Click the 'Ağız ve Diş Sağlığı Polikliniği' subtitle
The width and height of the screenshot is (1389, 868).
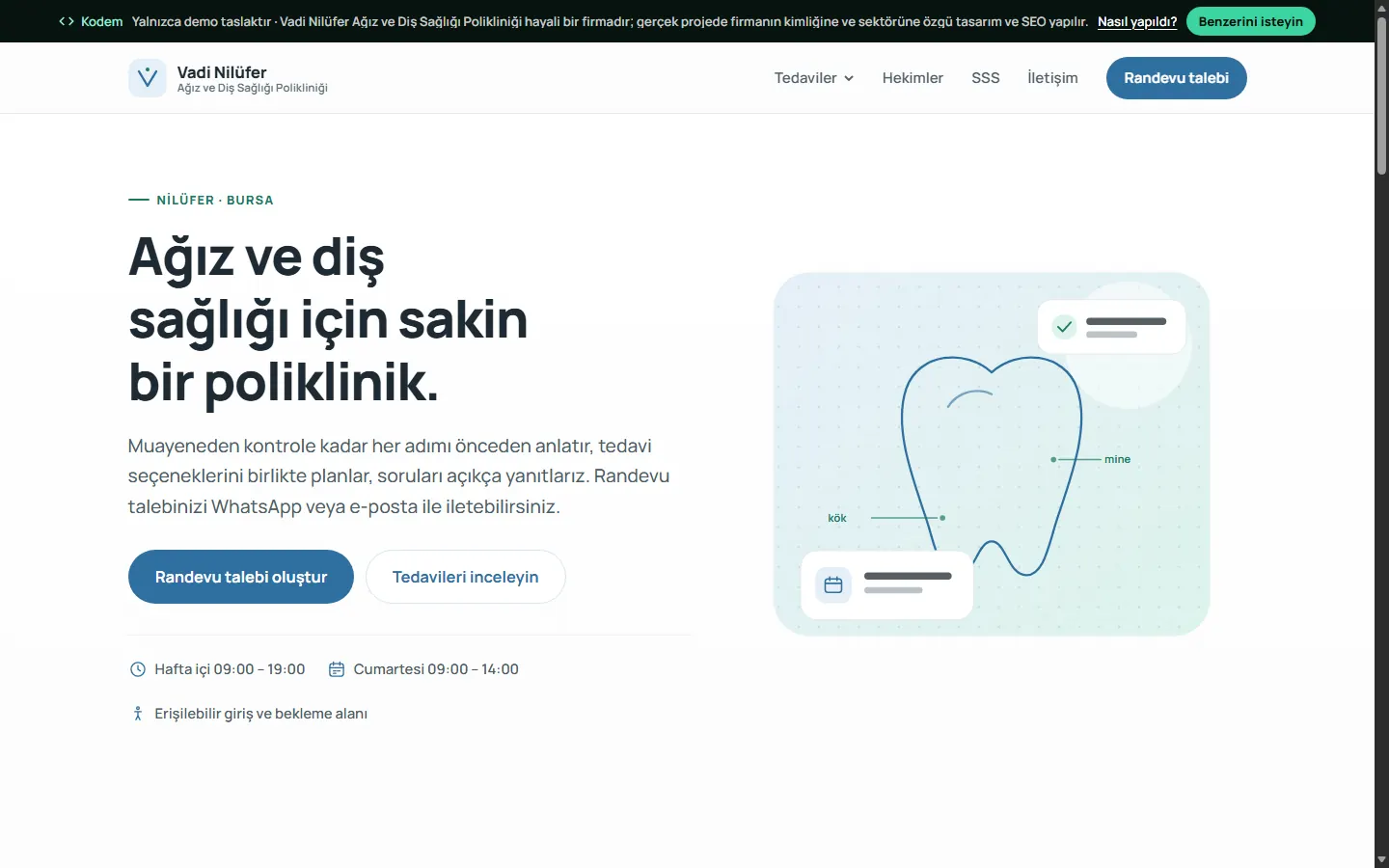coord(253,88)
